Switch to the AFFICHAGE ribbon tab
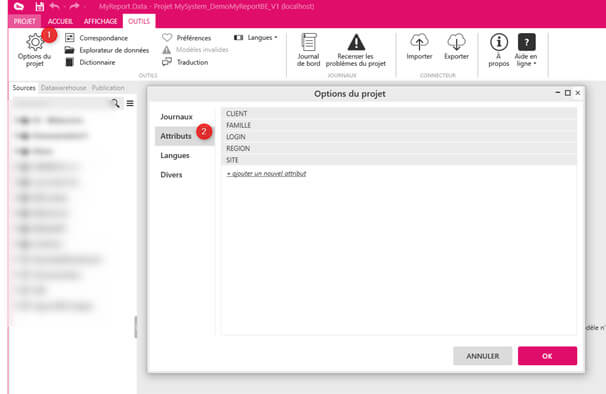 [100, 21]
